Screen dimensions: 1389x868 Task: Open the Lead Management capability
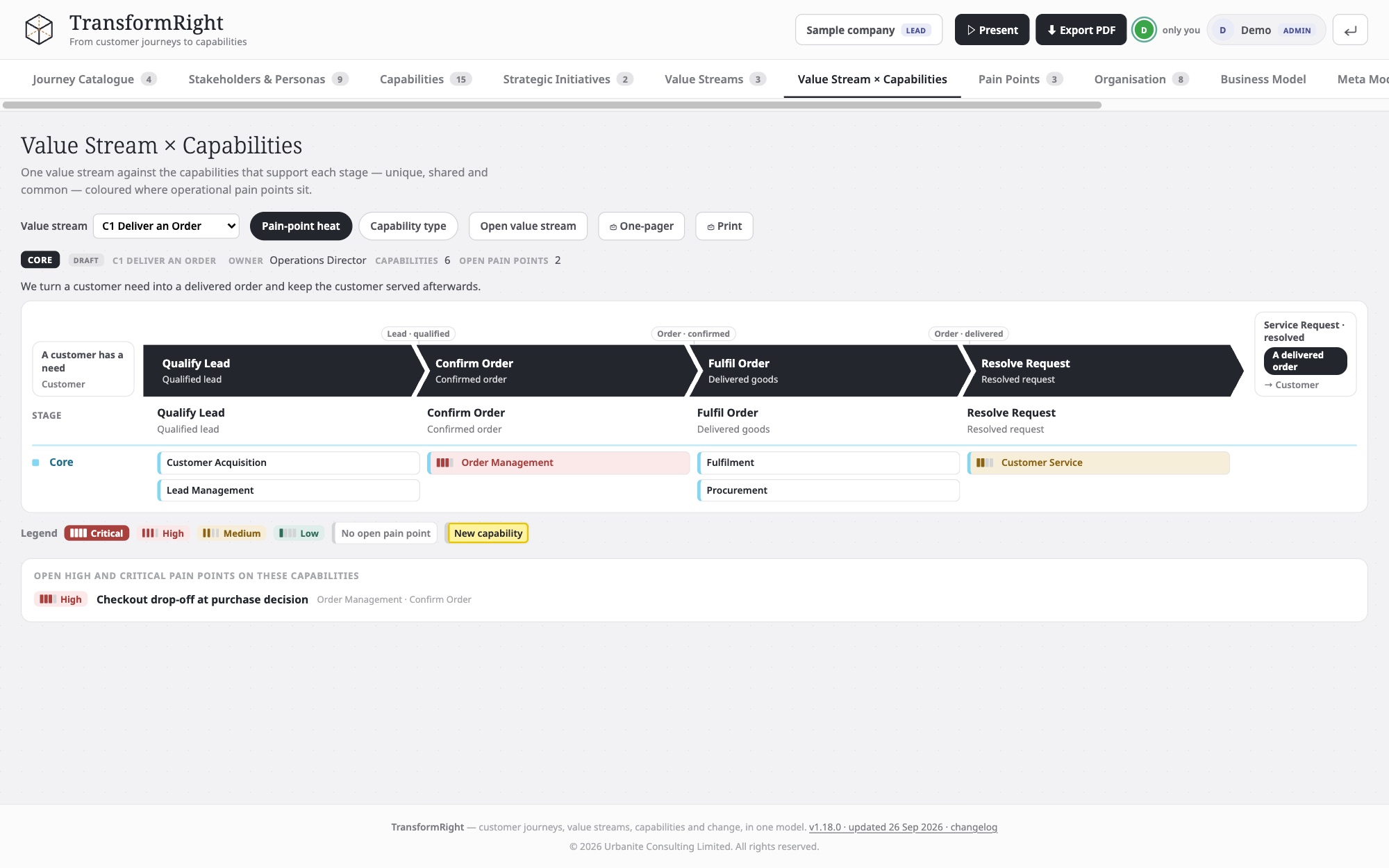[x=288, y=490]
